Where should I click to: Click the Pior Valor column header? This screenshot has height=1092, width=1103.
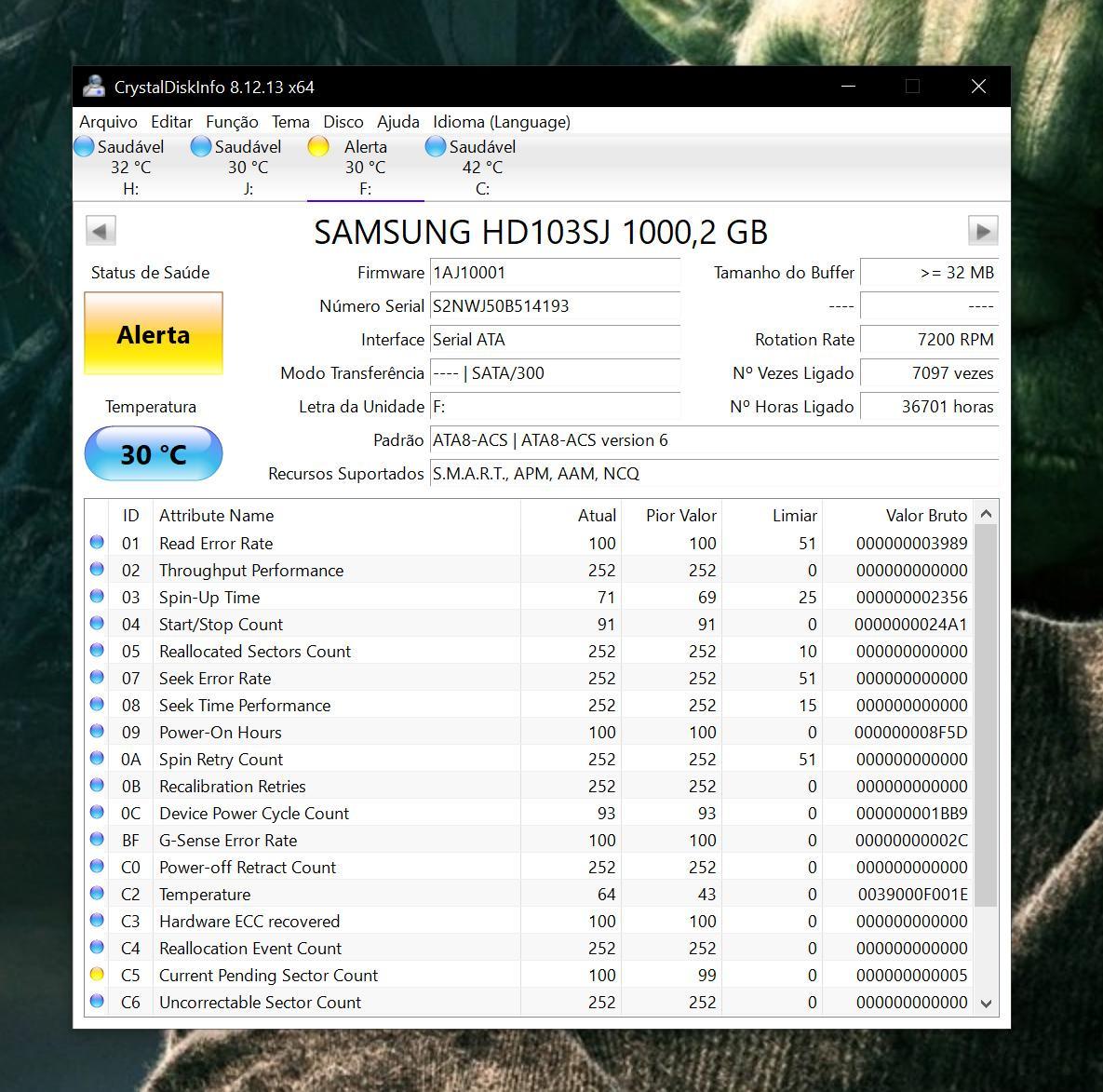click(672, 515)
